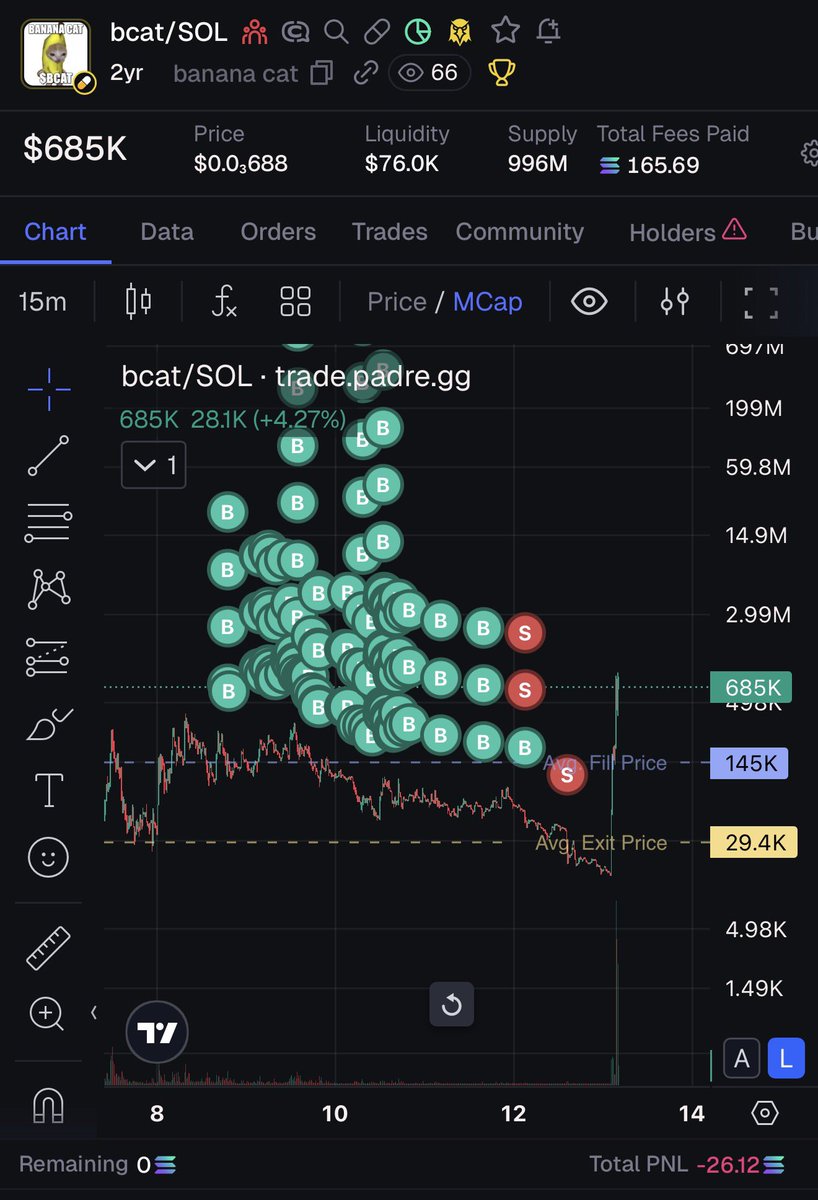Open the indicators fx menu
The height and width of the screenshot is (1200, 818).
coord(224,301)
